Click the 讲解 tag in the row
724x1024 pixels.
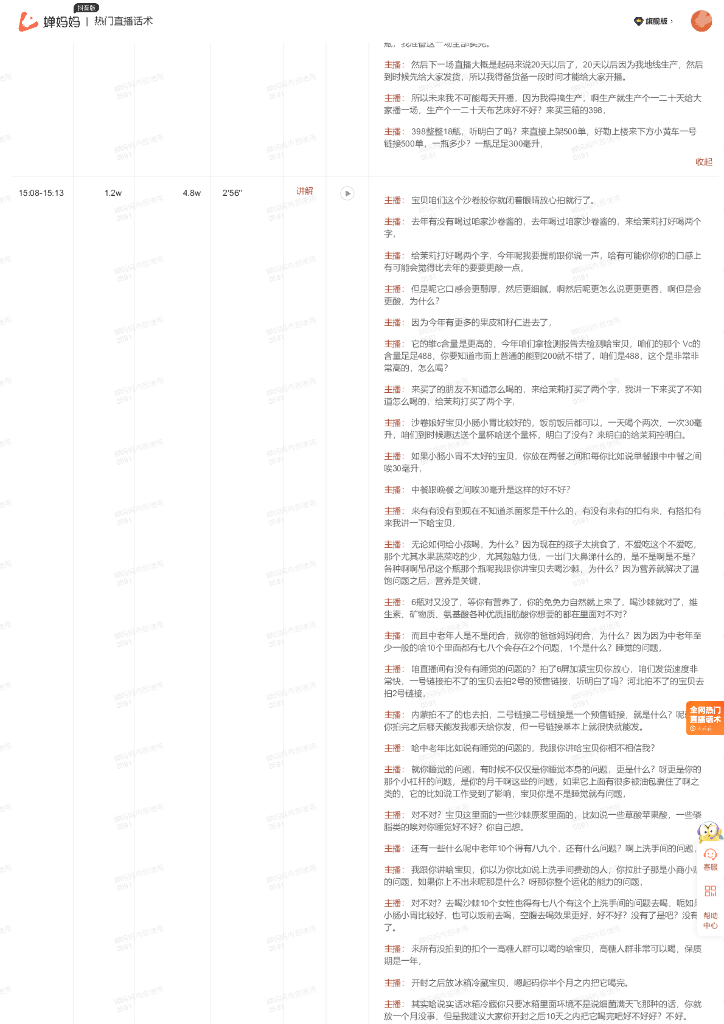point(304,191)
